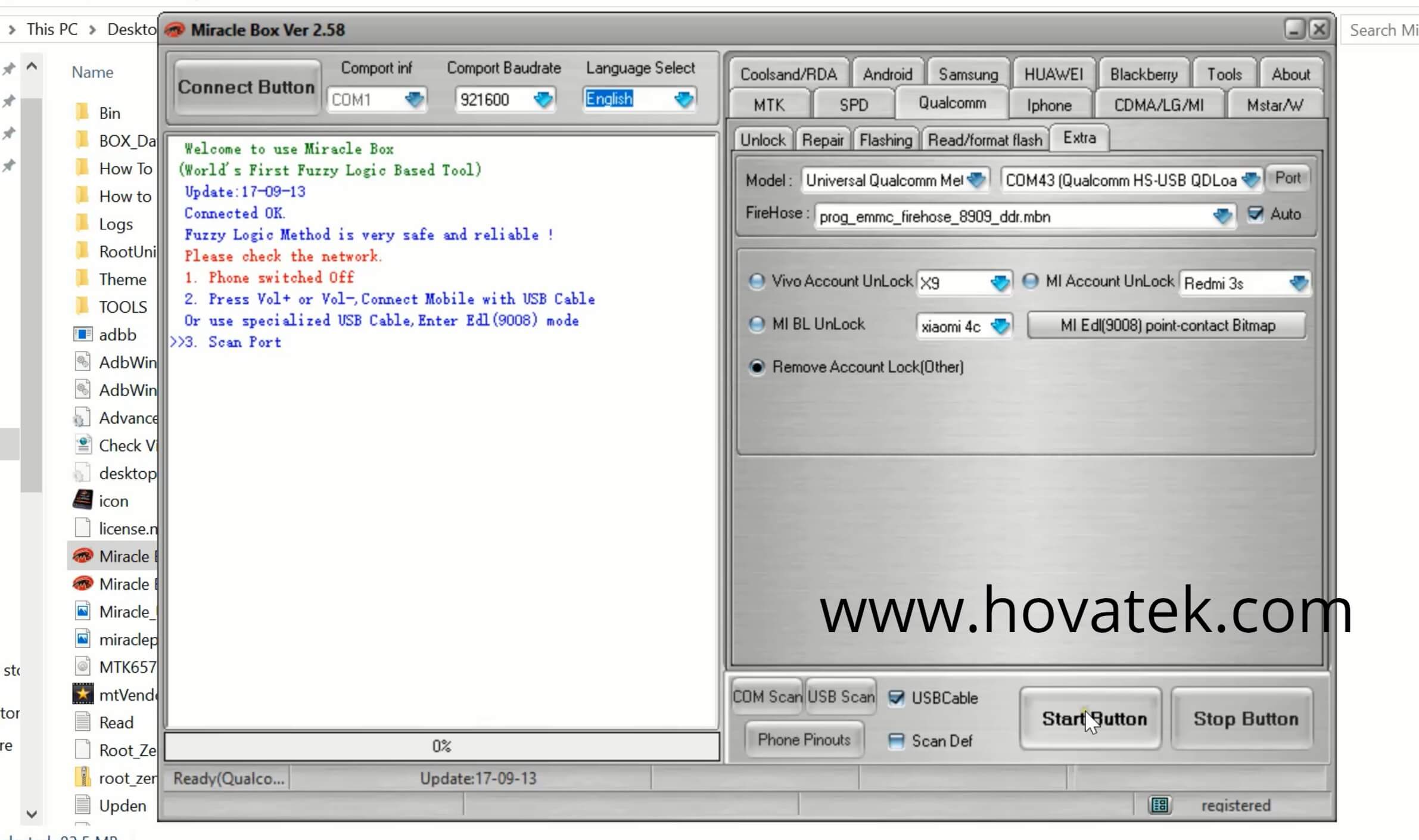Click the mtVendor star file icon

point(83,694)
